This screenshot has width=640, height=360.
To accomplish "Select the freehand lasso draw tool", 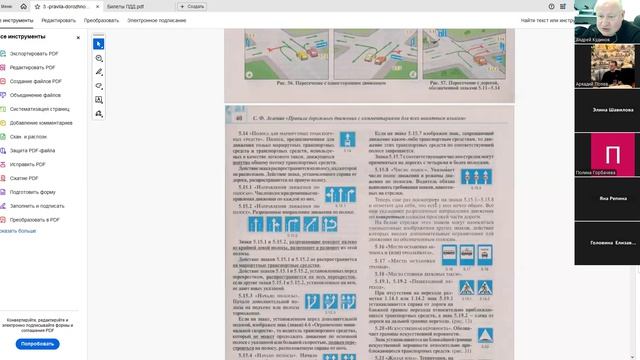I will [99, 86].
